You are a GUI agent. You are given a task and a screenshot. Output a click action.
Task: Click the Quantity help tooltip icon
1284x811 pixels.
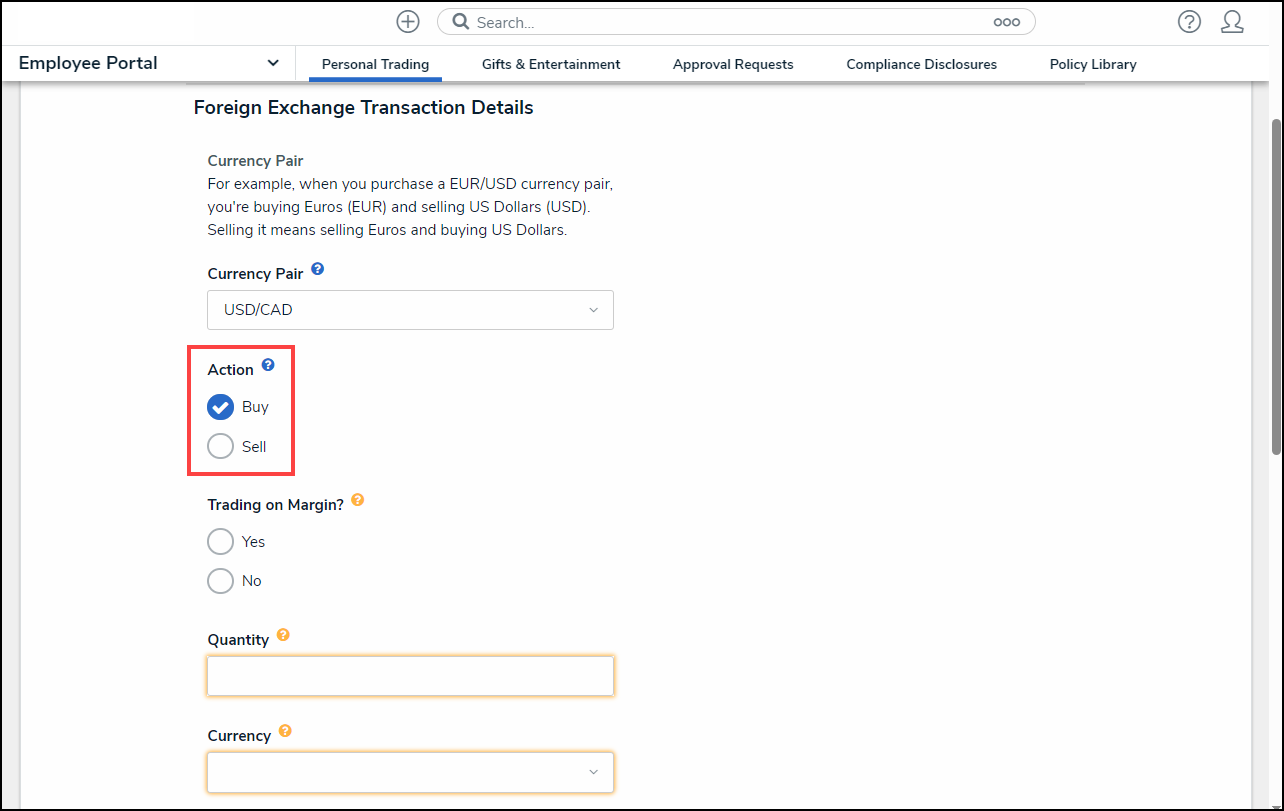coord(283,635)
